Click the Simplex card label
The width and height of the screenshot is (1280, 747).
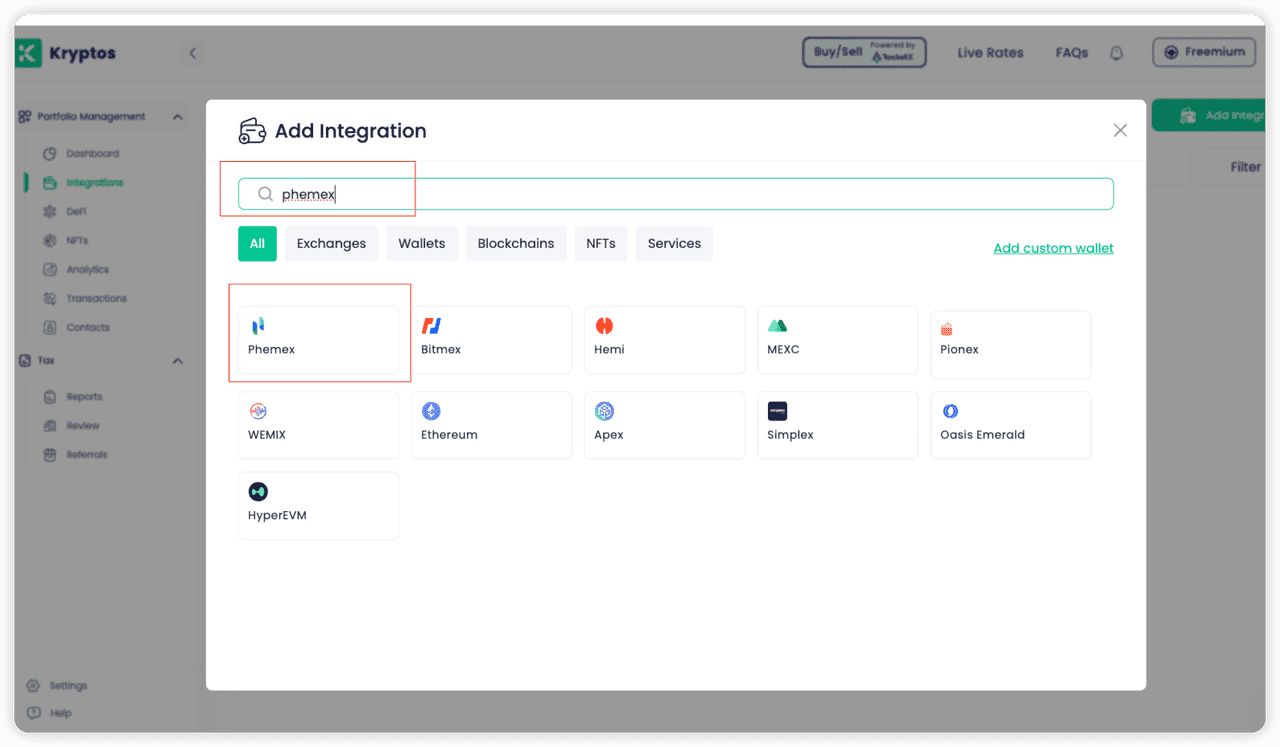(790, 435)
